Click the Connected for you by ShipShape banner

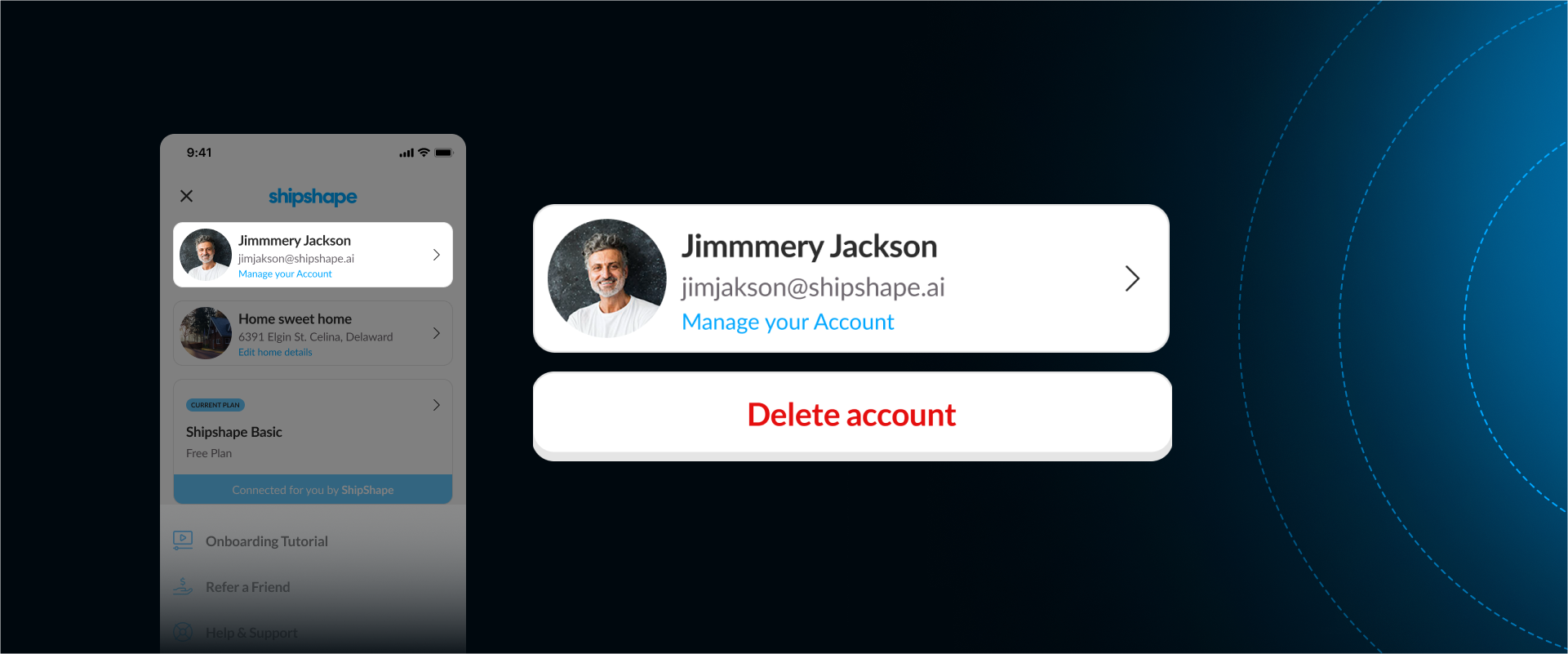click(313, 490)
